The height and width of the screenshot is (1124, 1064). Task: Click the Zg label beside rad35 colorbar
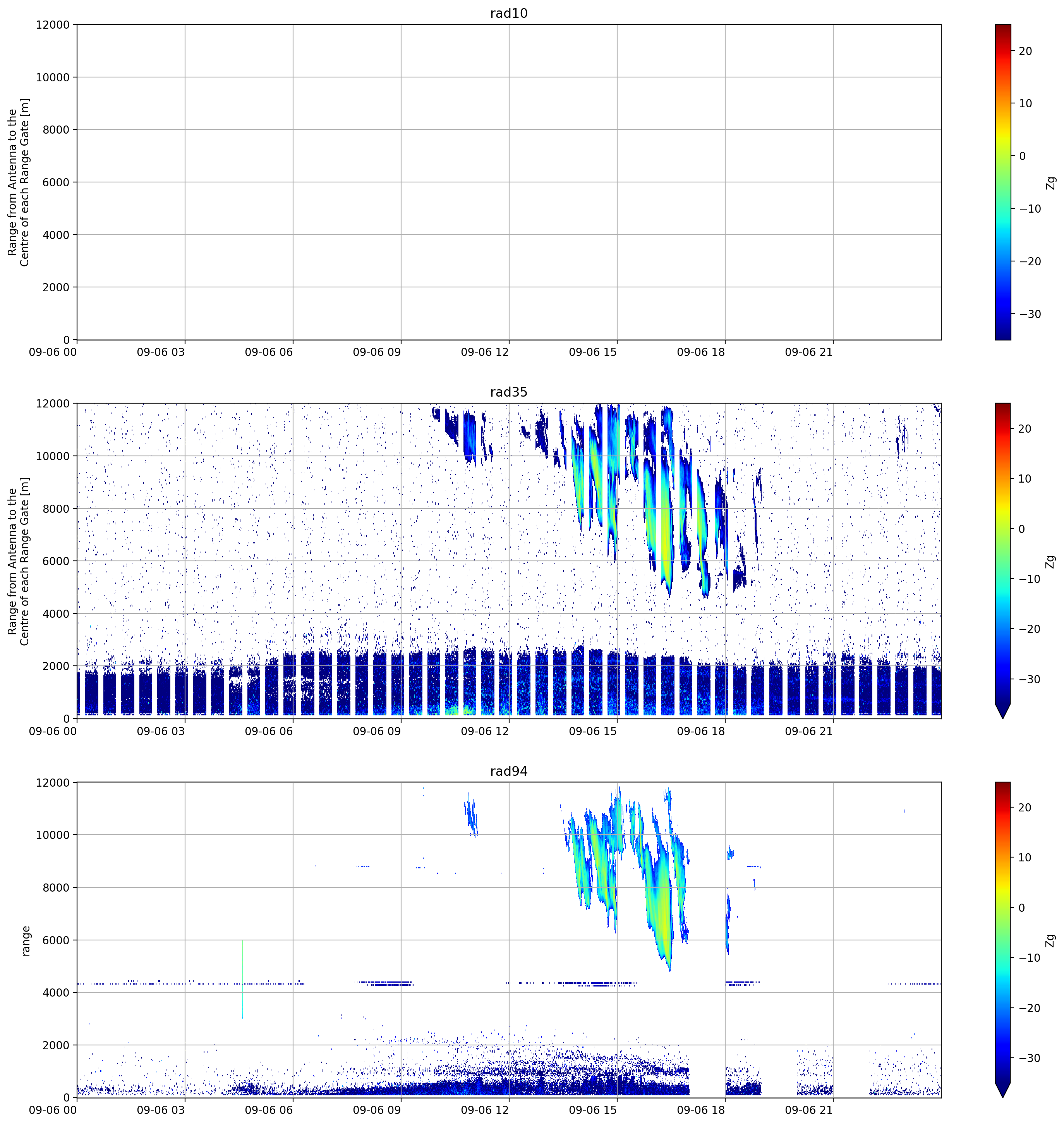point(1051,561)
